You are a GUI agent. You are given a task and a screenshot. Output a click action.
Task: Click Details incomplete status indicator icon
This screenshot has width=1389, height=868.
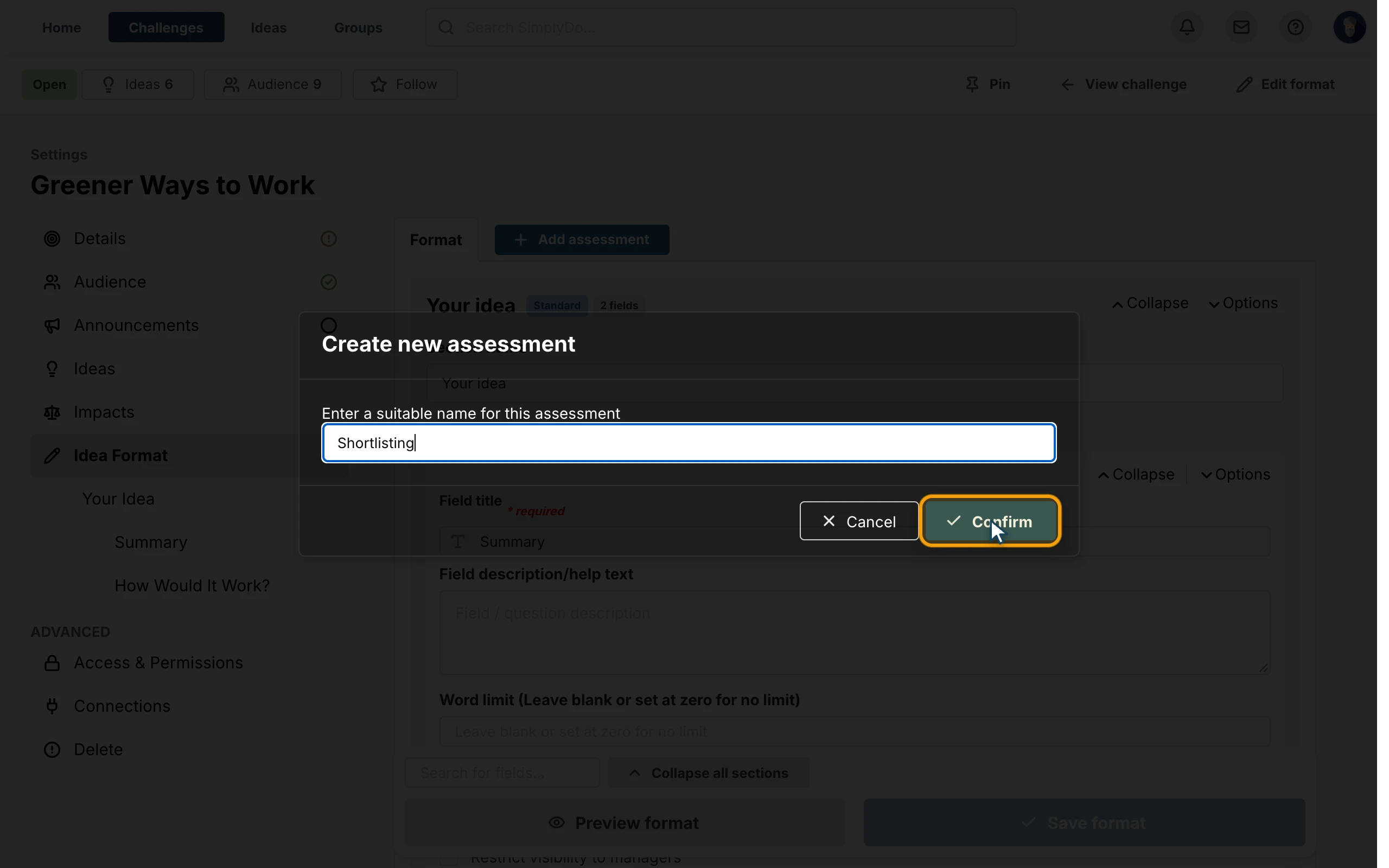328,239
